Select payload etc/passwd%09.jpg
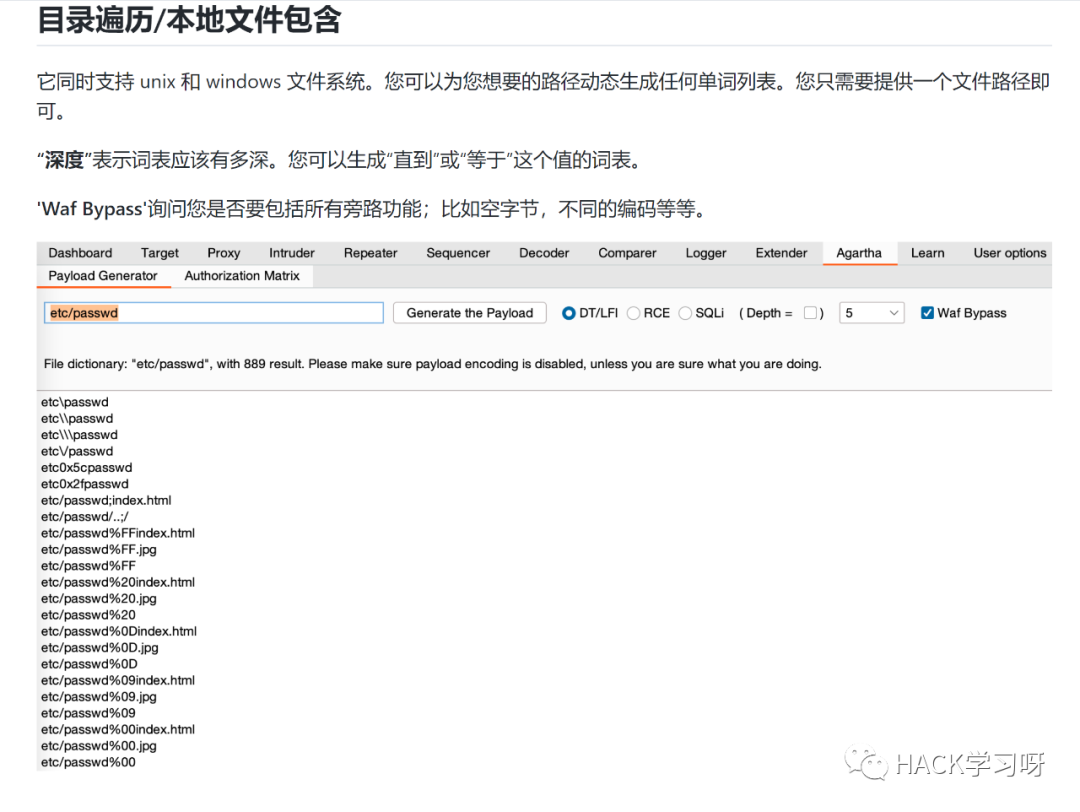The image size is (1080, 812). click(x=98, y=697)
